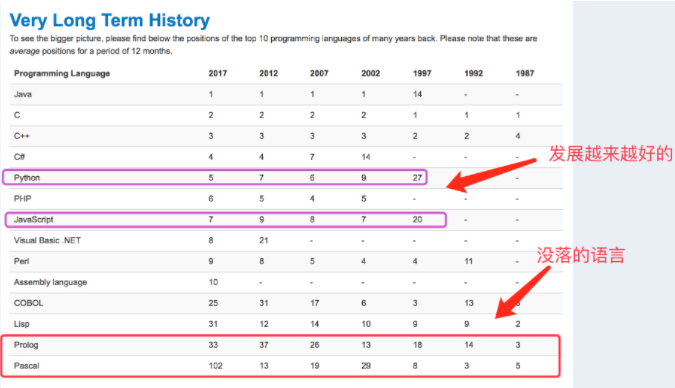Click the 2007 column header
675x388 pixels.
tap(319, 73)
